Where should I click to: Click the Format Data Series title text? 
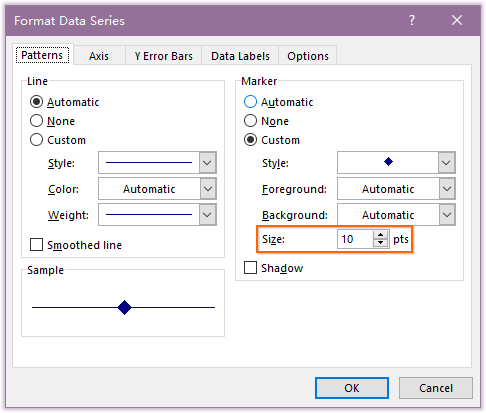pyautogui.click(x=69, y=21)
